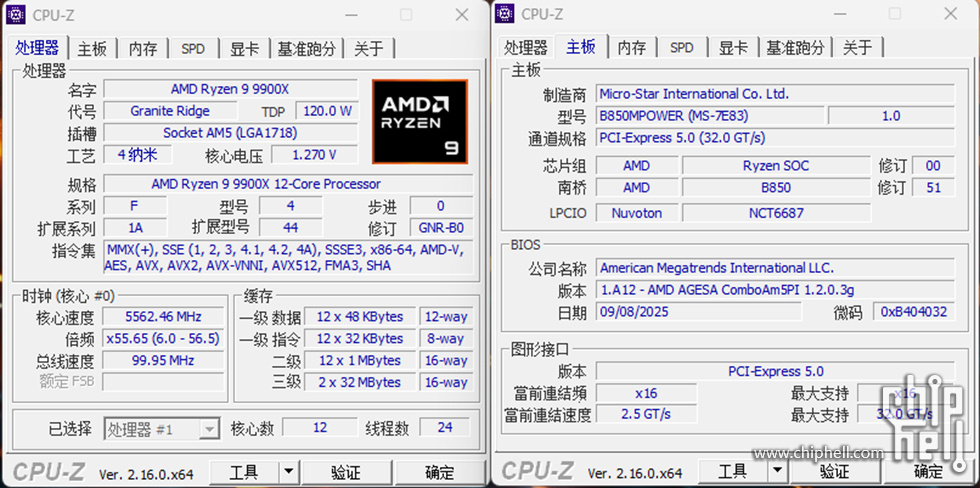Click the 1.270 V core voltage value

pyautogui.click(x=314, y=154)
